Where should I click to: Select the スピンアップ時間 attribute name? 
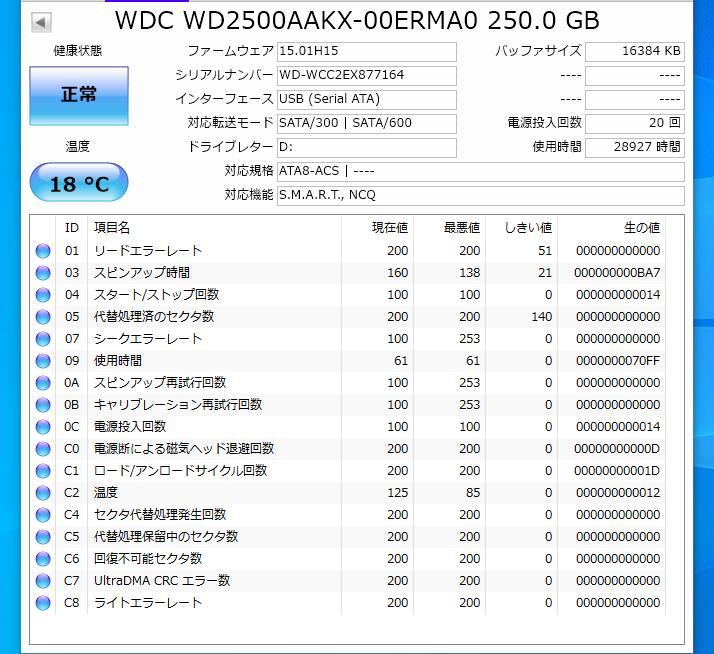click(142, 273)
